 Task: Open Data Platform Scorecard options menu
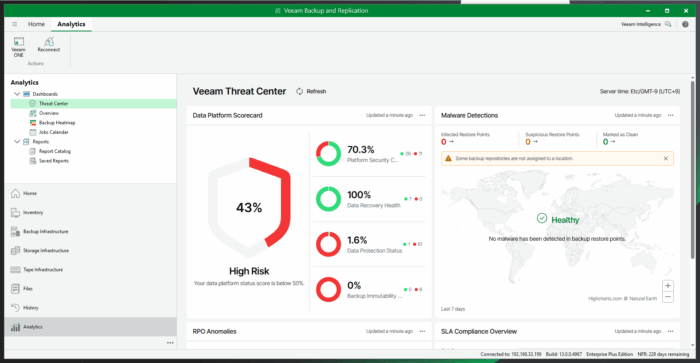[x=422, y=115]
